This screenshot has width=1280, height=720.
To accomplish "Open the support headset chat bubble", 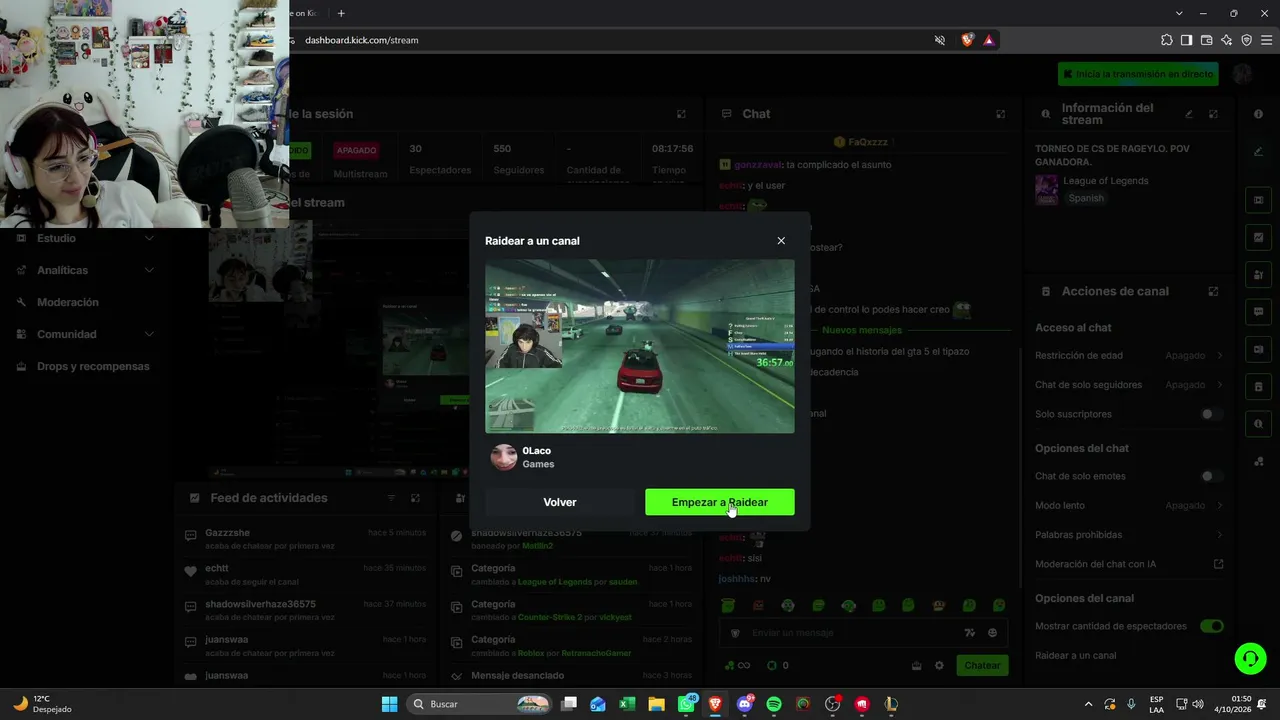I will (x=1250, y=658).
